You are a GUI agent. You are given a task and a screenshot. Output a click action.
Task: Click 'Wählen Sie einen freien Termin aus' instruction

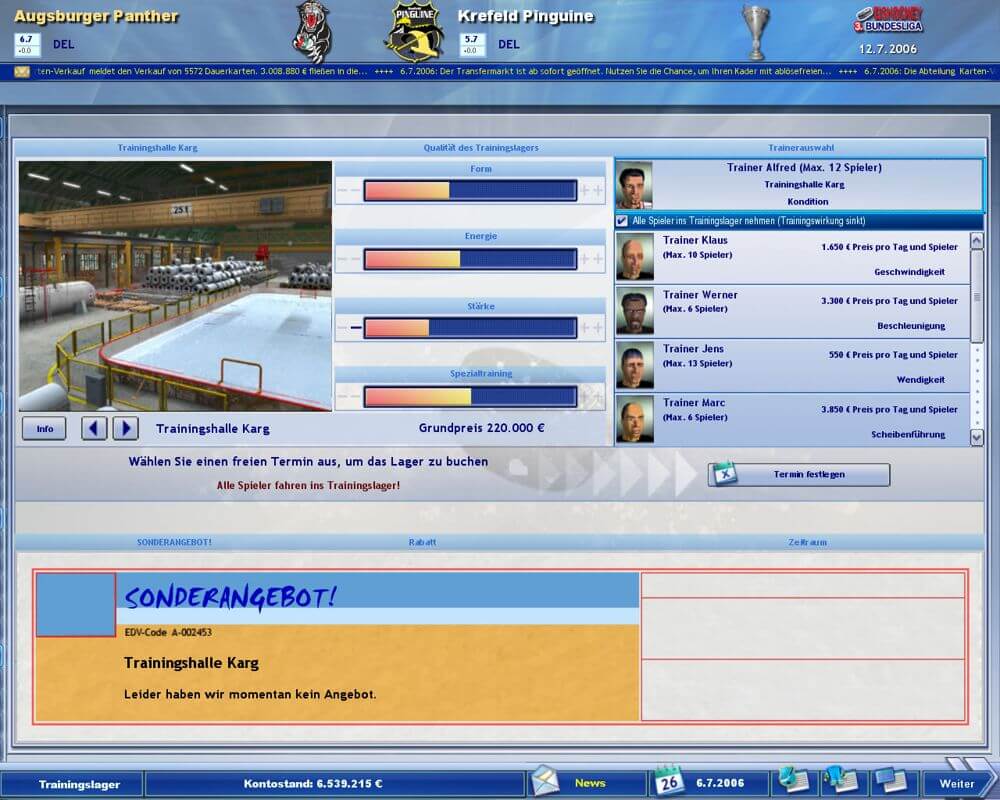(308, 461)
